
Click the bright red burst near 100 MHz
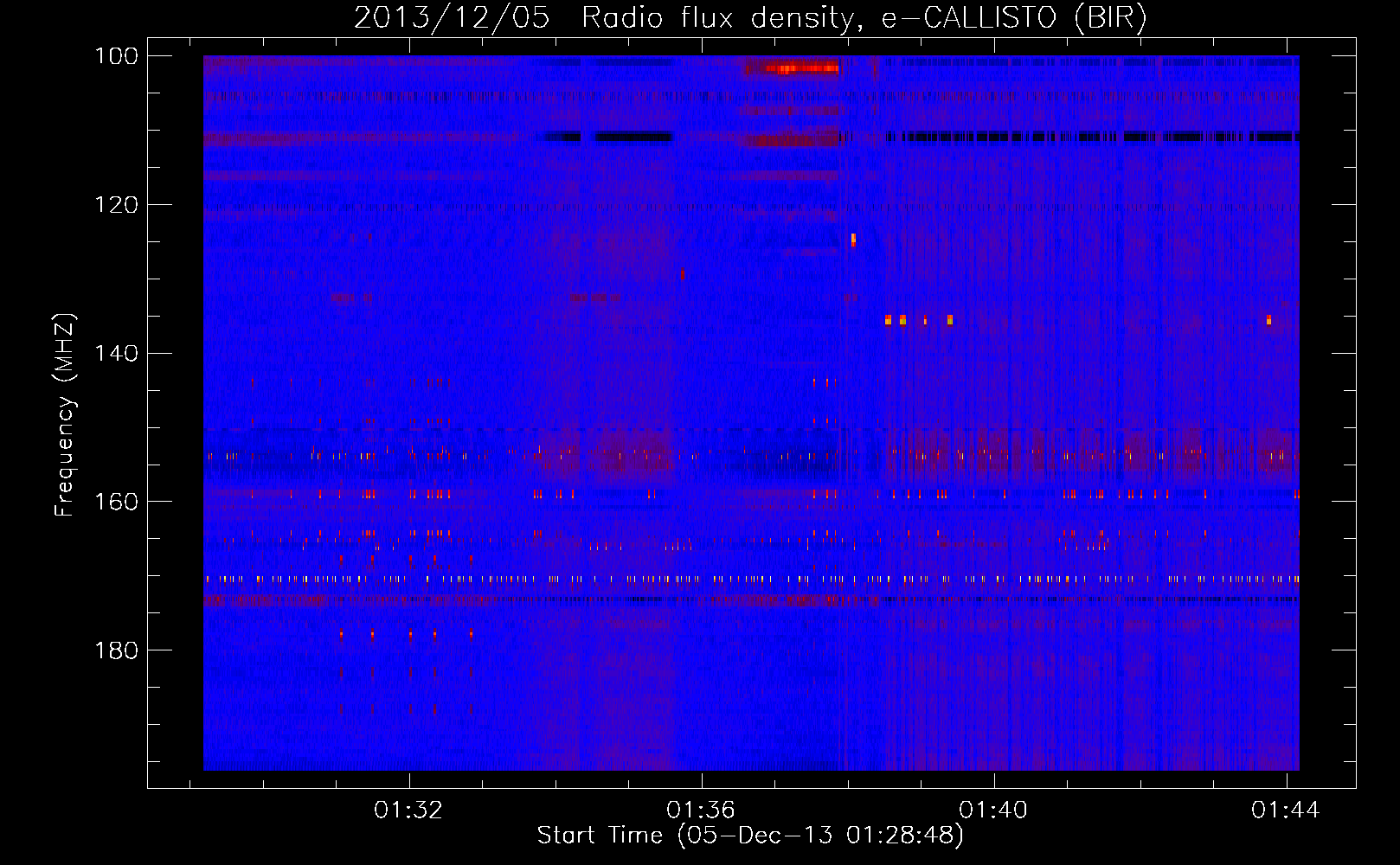click(x=802, y=67)
